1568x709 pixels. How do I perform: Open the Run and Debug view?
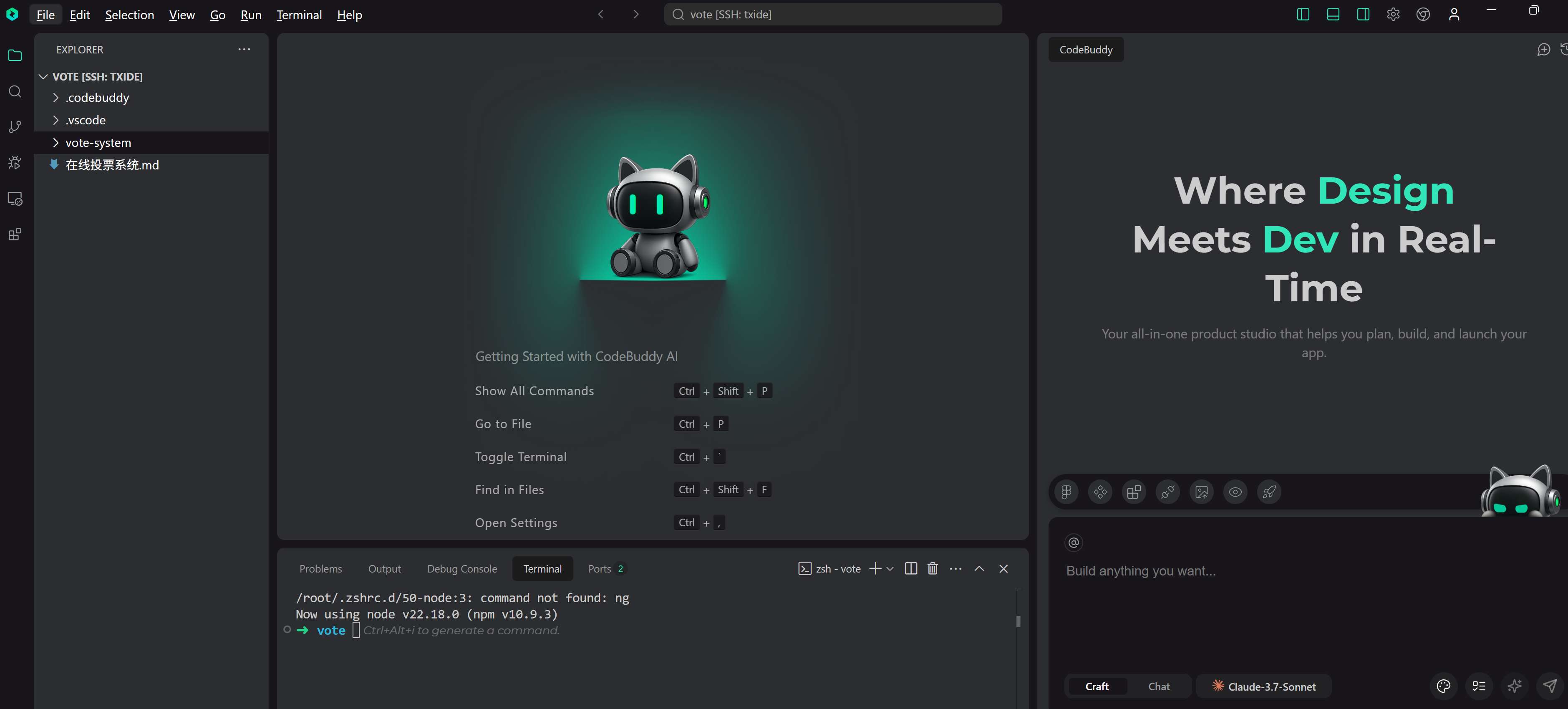pyautogui.click(x=15, y=162)
